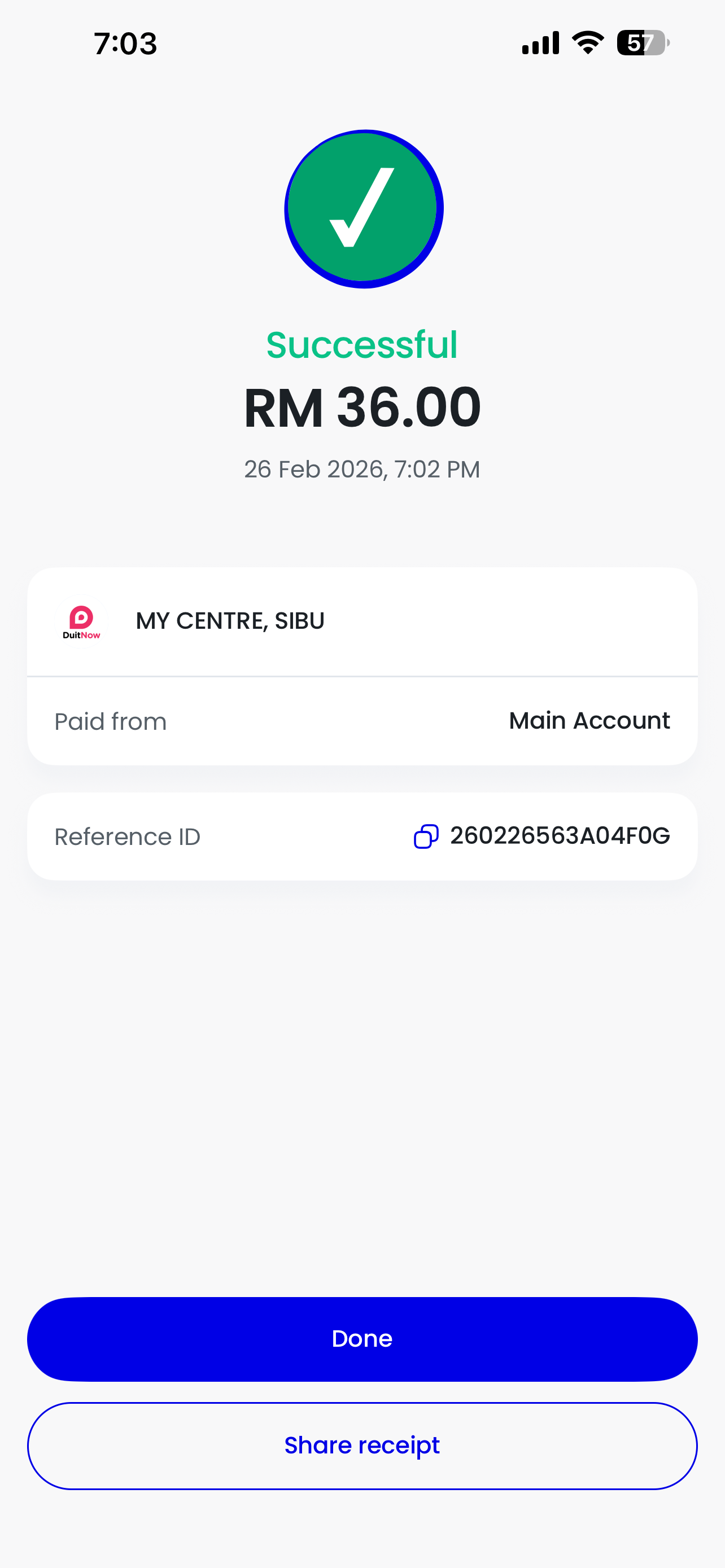Copy the Reference ID using copy icon

tap(426, 836)
